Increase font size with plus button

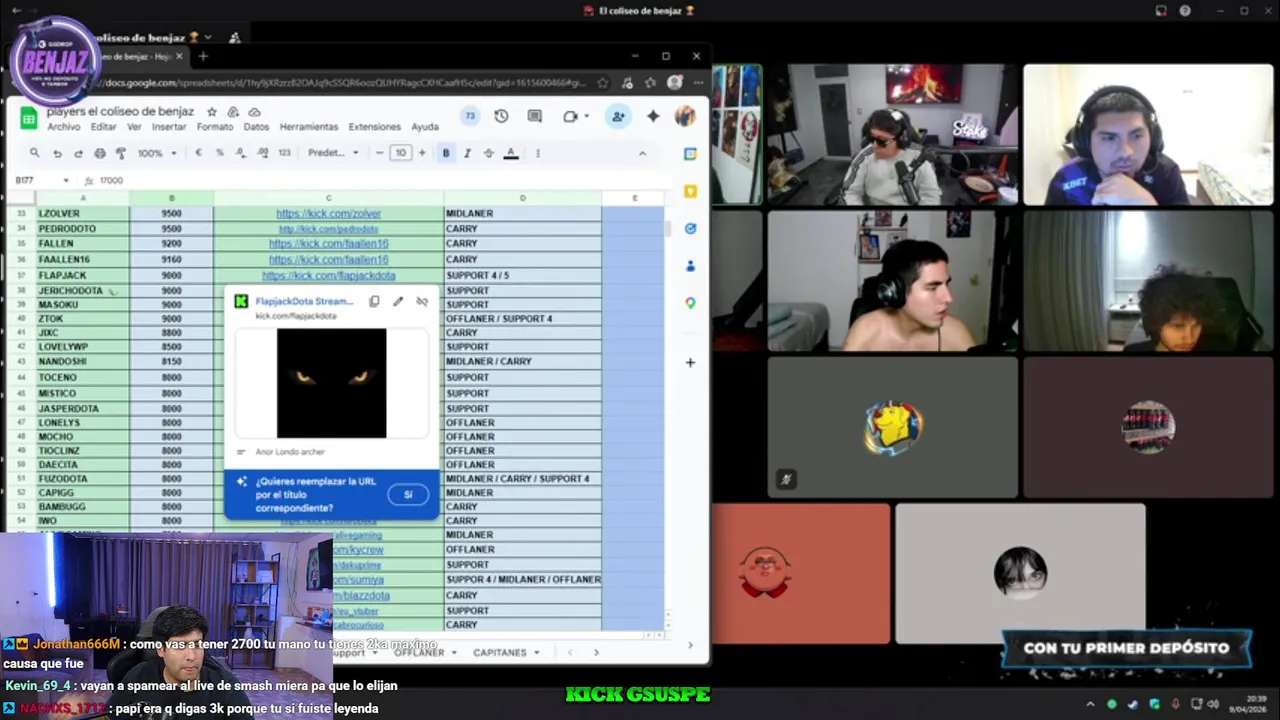(421, 153)
